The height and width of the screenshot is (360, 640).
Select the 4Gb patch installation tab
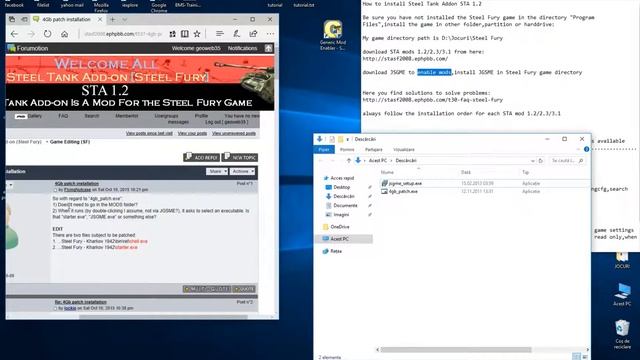[68, 19]
